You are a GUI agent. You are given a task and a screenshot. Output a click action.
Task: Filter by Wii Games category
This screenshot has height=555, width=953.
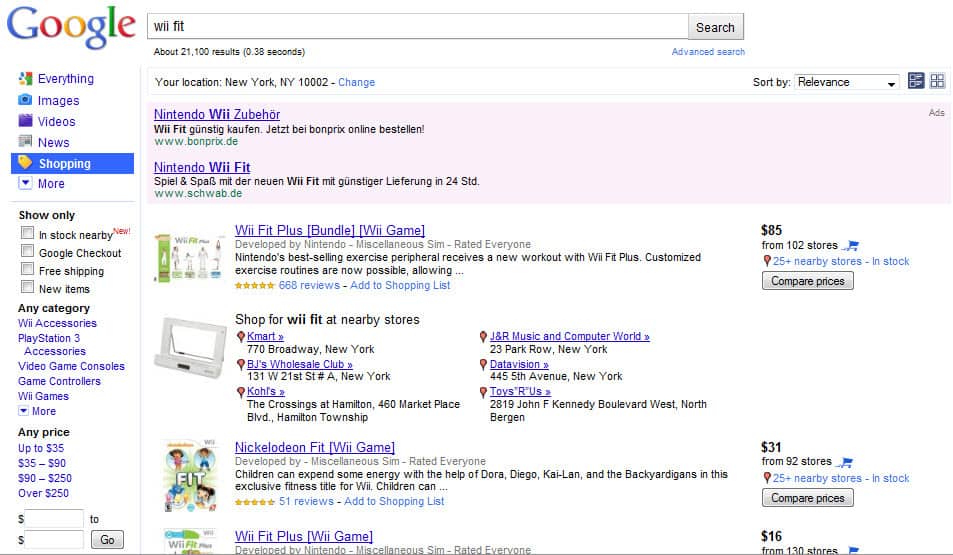tap(43, 396)
